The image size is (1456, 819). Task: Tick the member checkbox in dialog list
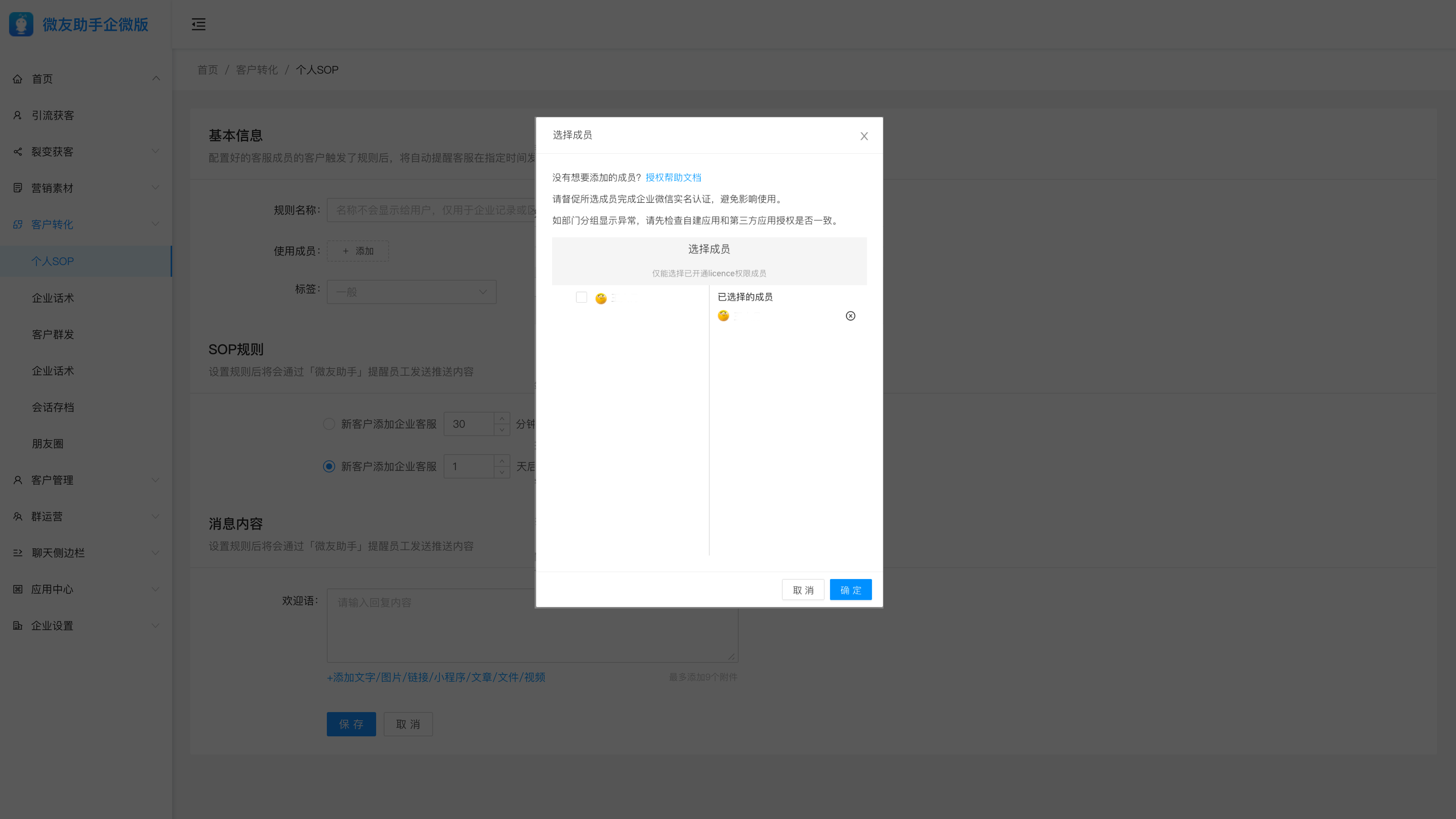(581, 297)
